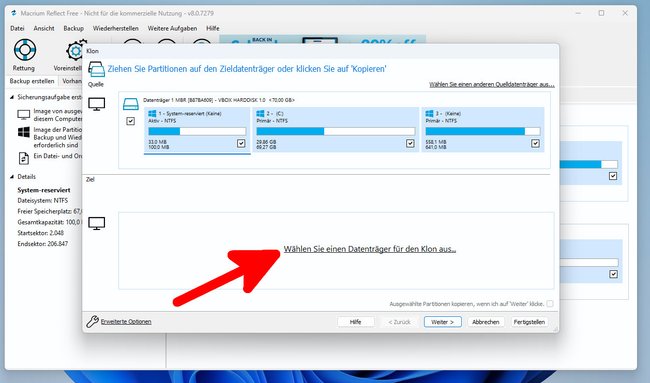This screenshot has width=650, height=383.
Task: Open the Ansicht menu
Action: [x=44, y=28]
